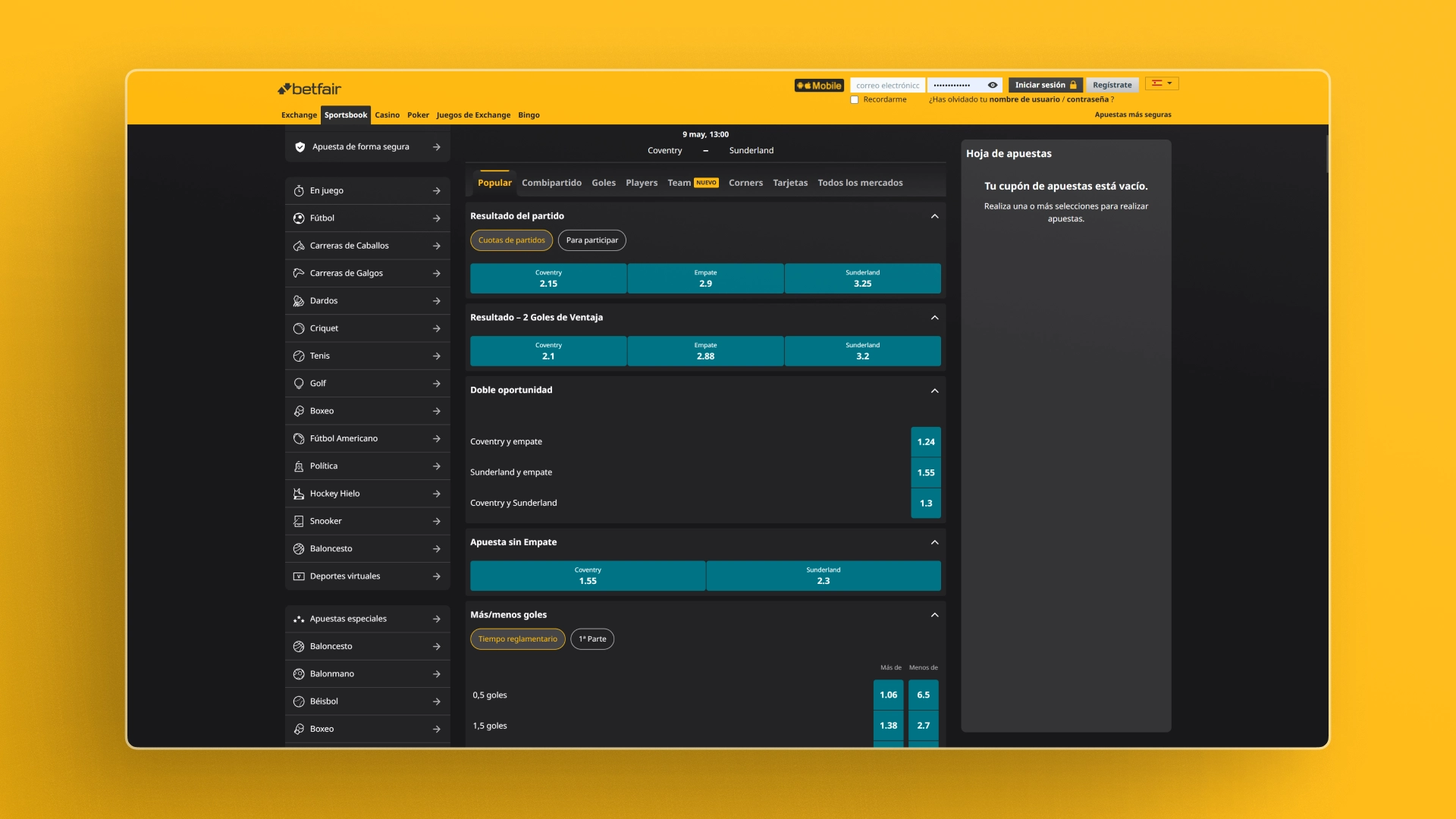
Task: Open Todos los mercados tab
Action: pyautogui.click(x=860, y=183)
